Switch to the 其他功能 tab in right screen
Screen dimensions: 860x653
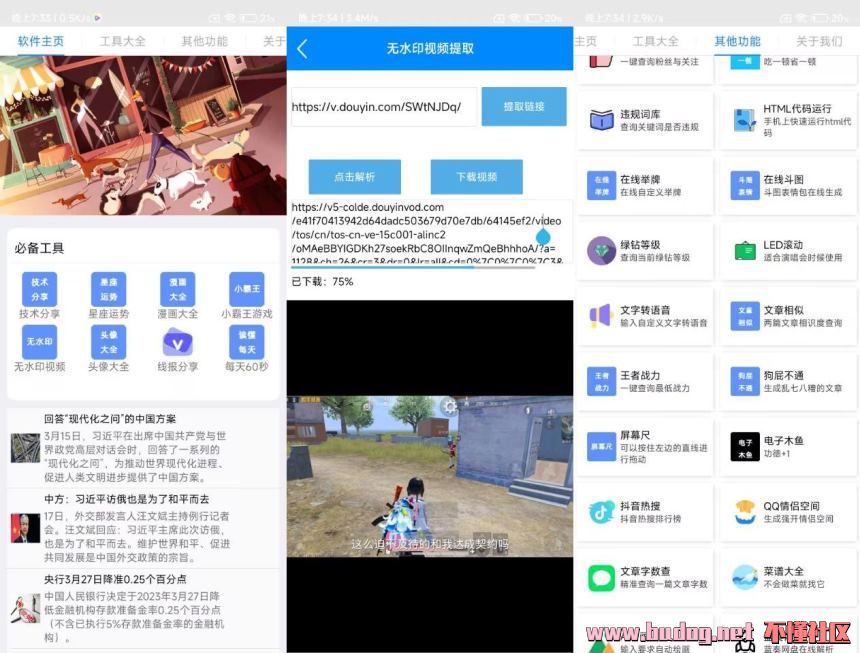(737, 41)
